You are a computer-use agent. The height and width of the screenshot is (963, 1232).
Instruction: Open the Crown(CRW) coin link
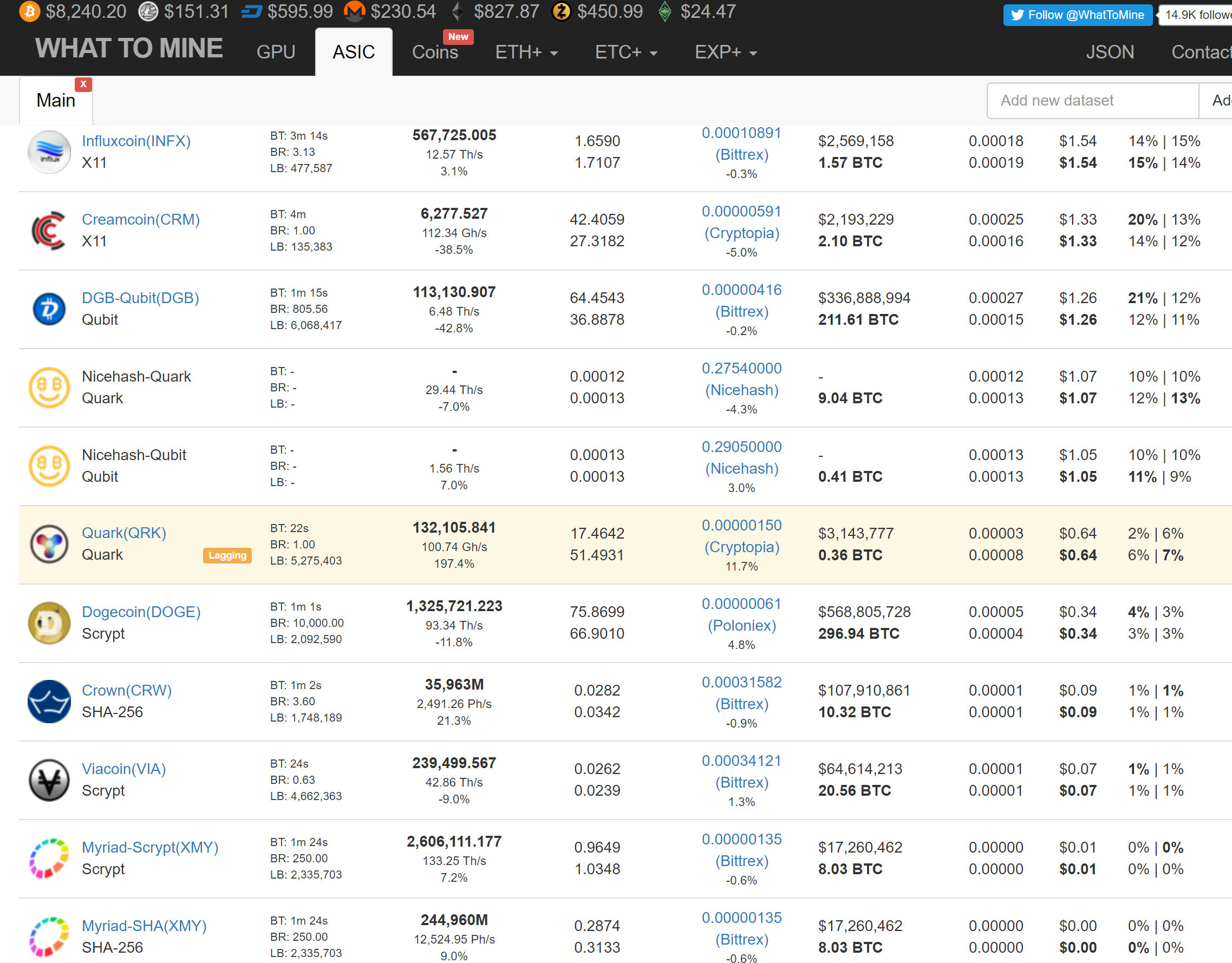click(126, 690)
